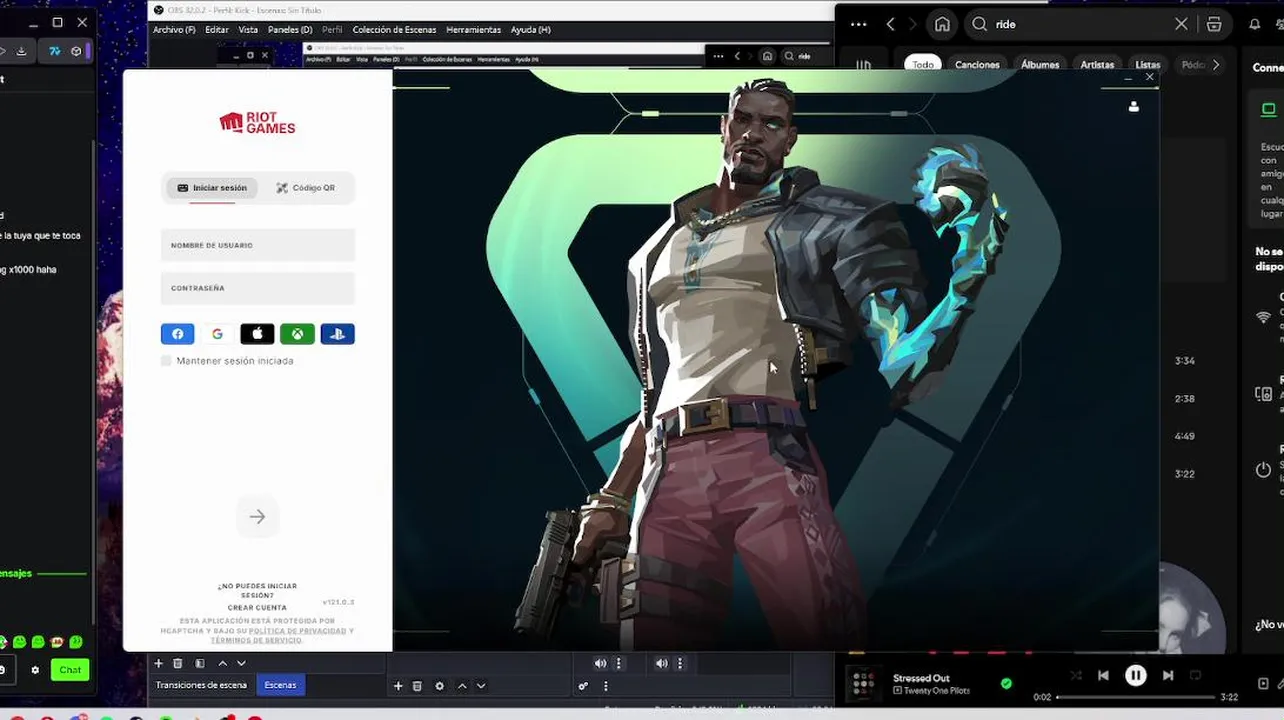This screenshot has height=720, width=1284.
Task: Open Herramientas menu in OBS
Action: click(473, 30)
